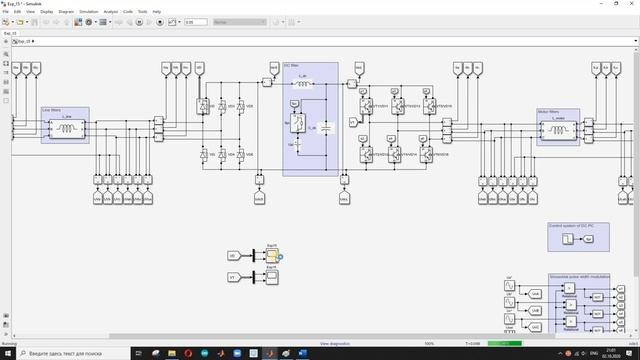This screenshot has height=360, width=640.
Task: Click the Image palette icon
Action: click(6, 91)
